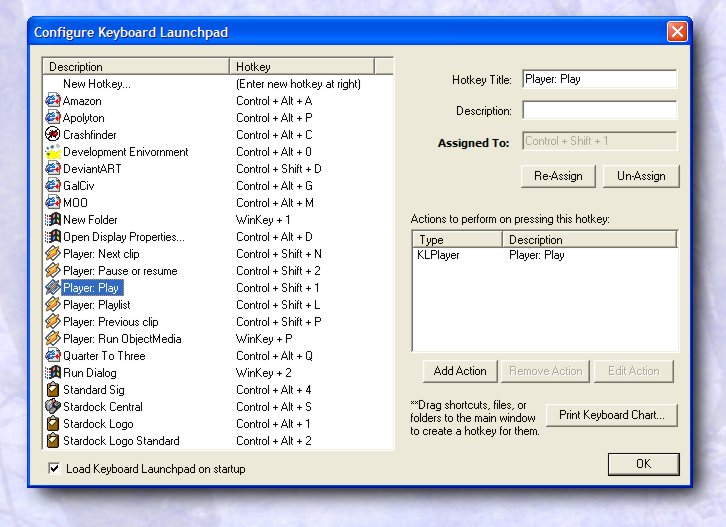Click the Development Enivornment icon
This screenshot has width=726, height=527.
click(53, 152)
